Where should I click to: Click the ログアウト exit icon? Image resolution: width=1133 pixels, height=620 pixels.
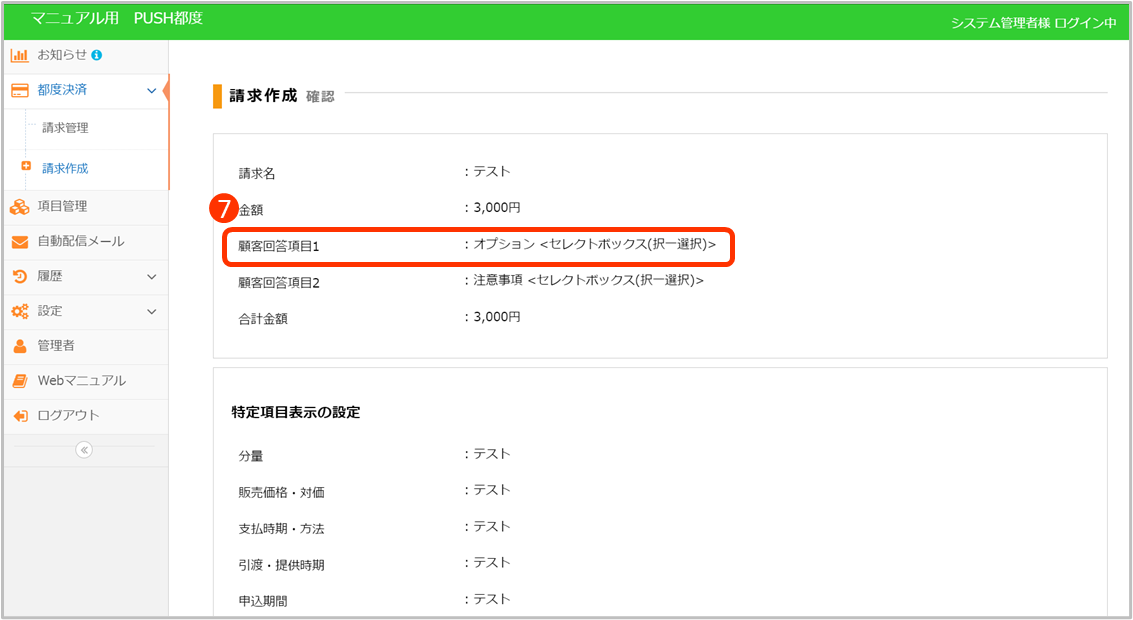19,416
